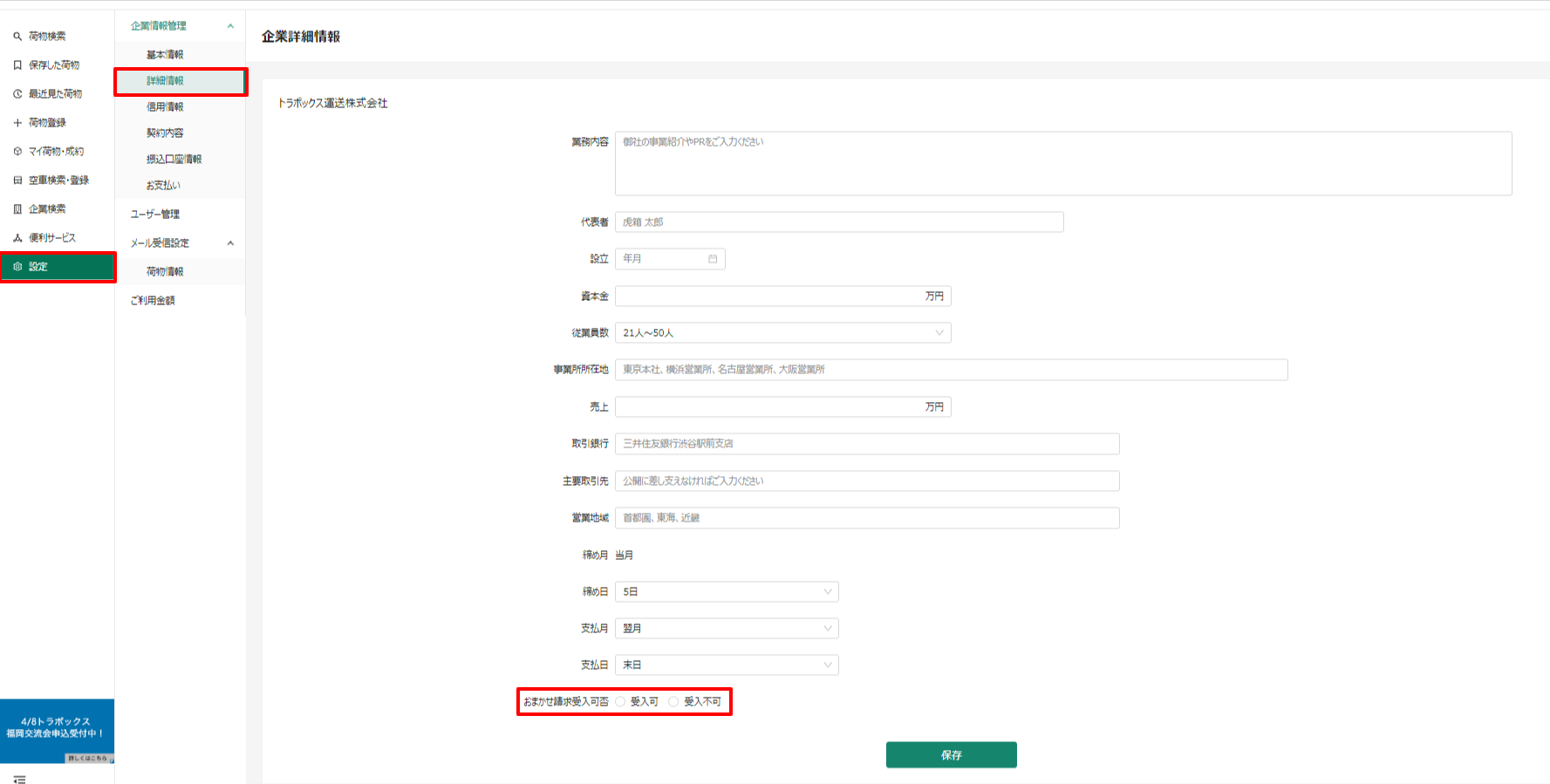
Task: Go to 荷物登録 in the left menu
Action: click(47, 123)
